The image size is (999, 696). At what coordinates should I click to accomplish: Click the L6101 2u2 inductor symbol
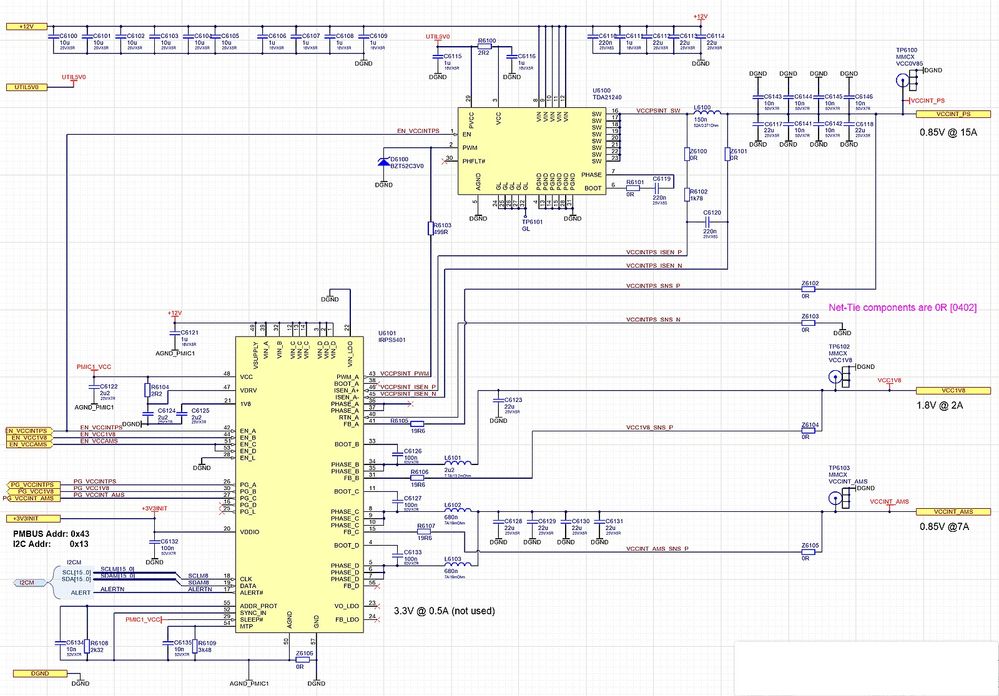pos(459,463)
